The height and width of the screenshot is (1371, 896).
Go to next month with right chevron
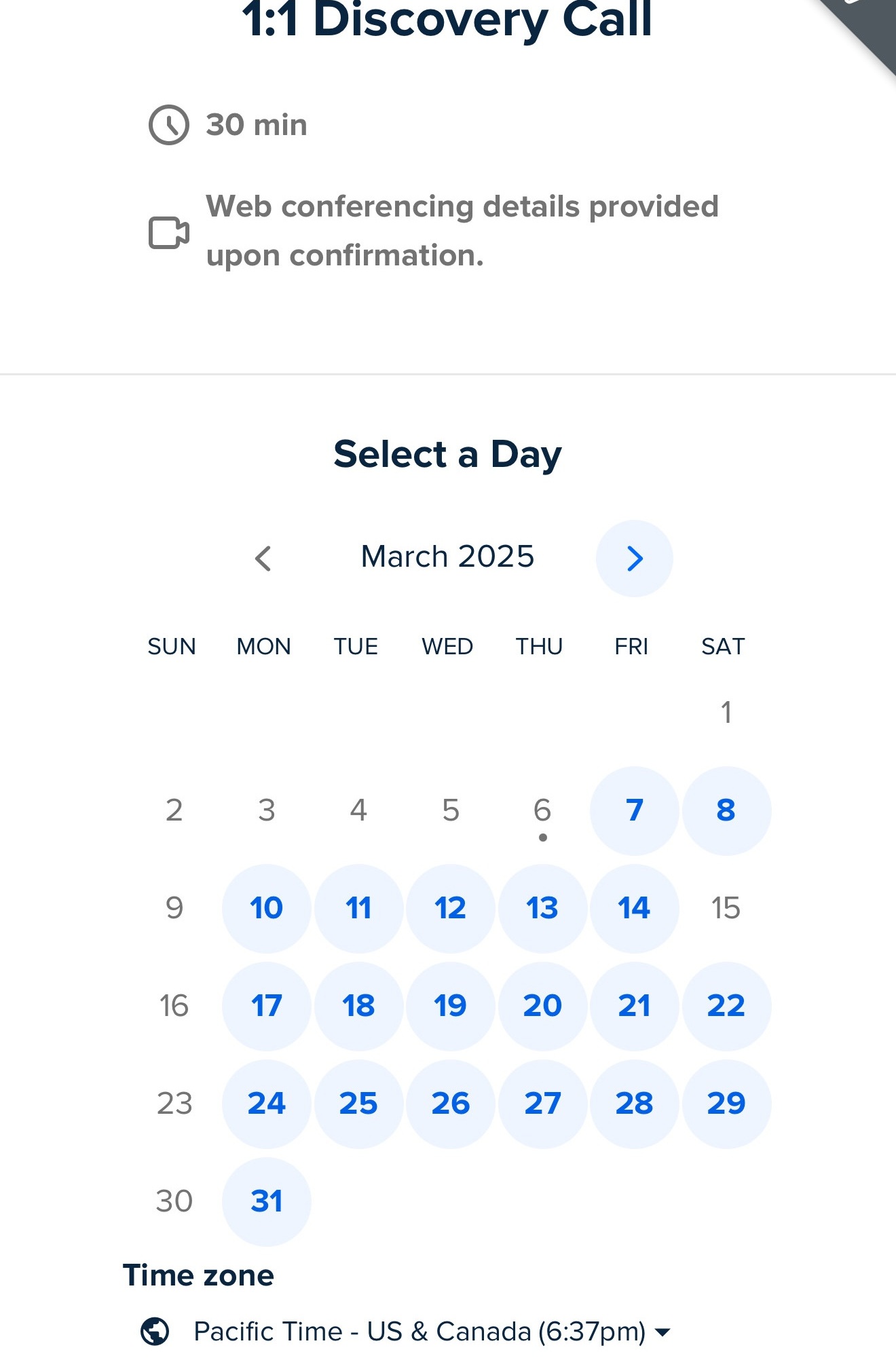point(634,558)
